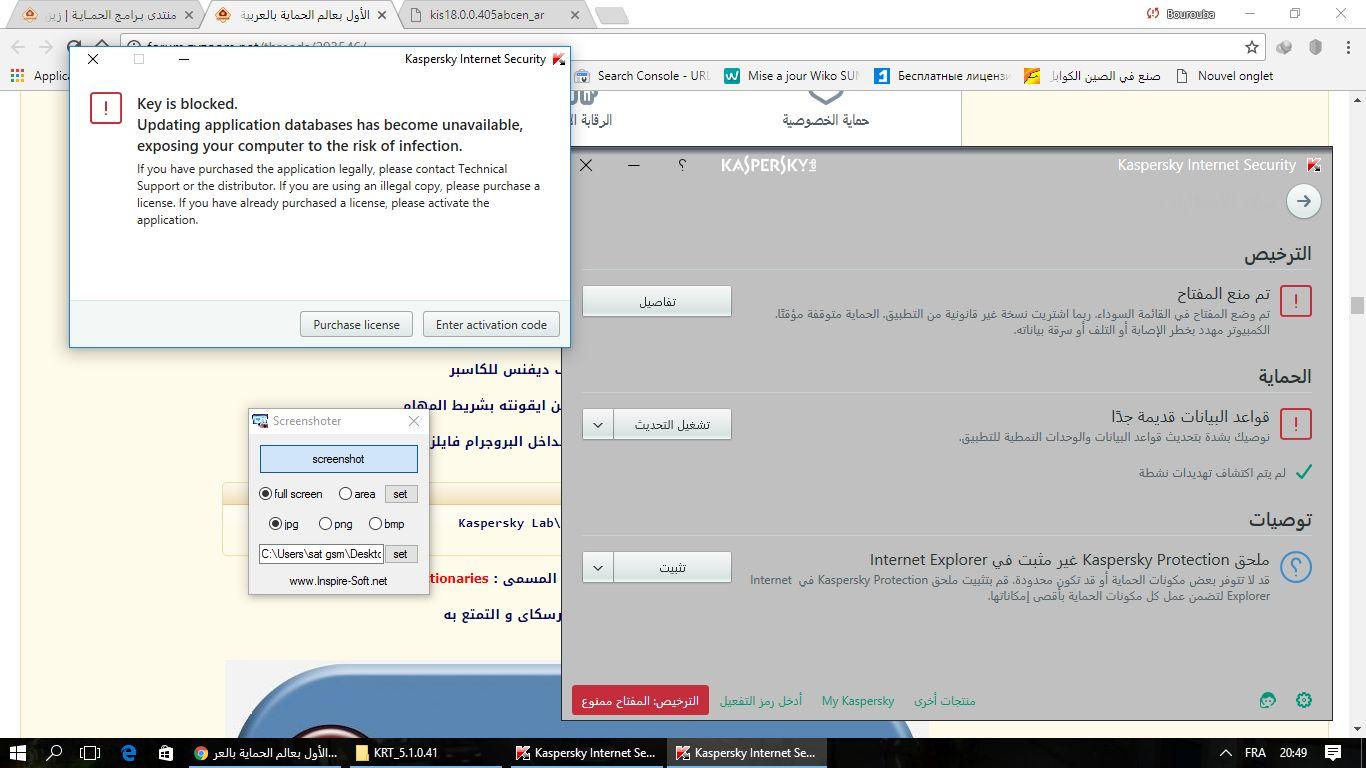The image size is (1366, 768).
Task: Choose jpg image format
Action: pyautogui.click(x=284, y=524)
